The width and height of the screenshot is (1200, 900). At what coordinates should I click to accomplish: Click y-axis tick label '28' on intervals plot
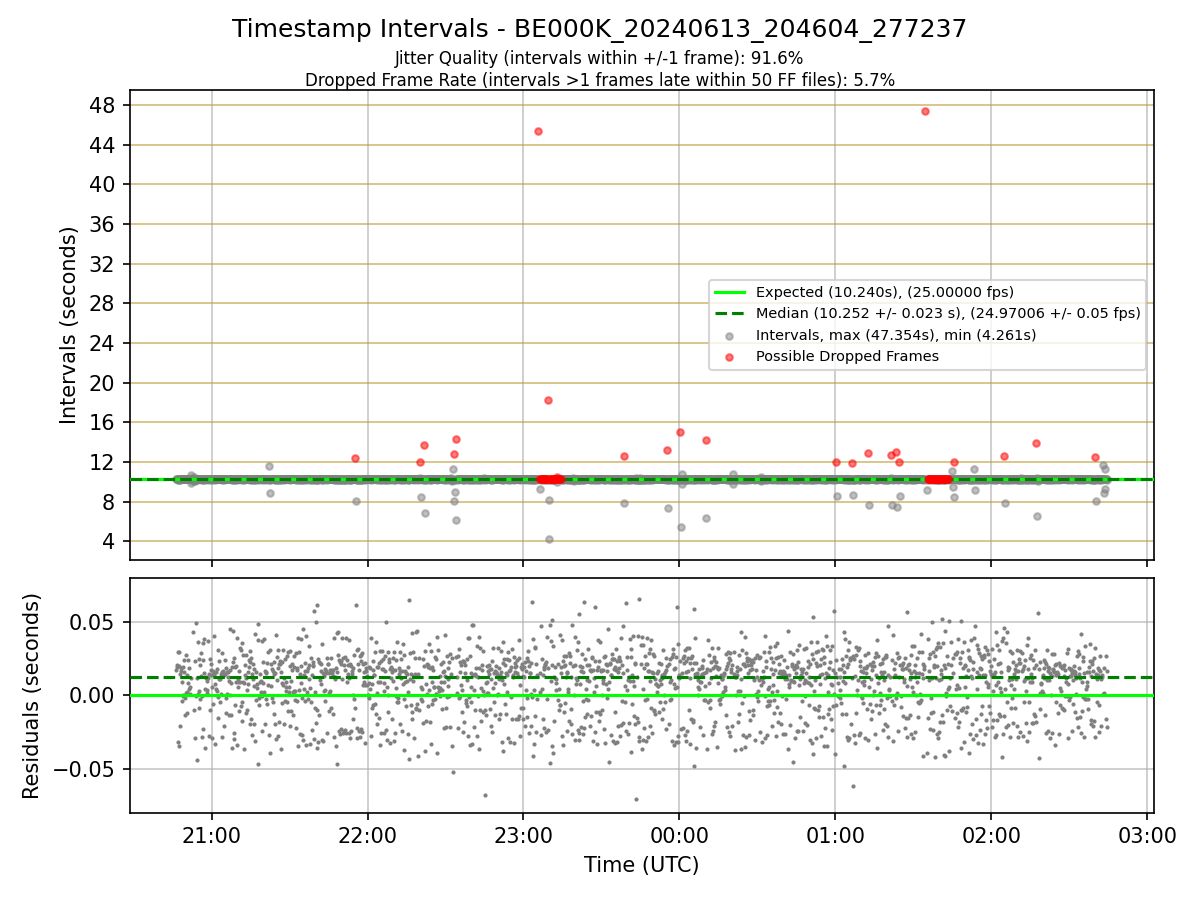(x=104, y=303)
